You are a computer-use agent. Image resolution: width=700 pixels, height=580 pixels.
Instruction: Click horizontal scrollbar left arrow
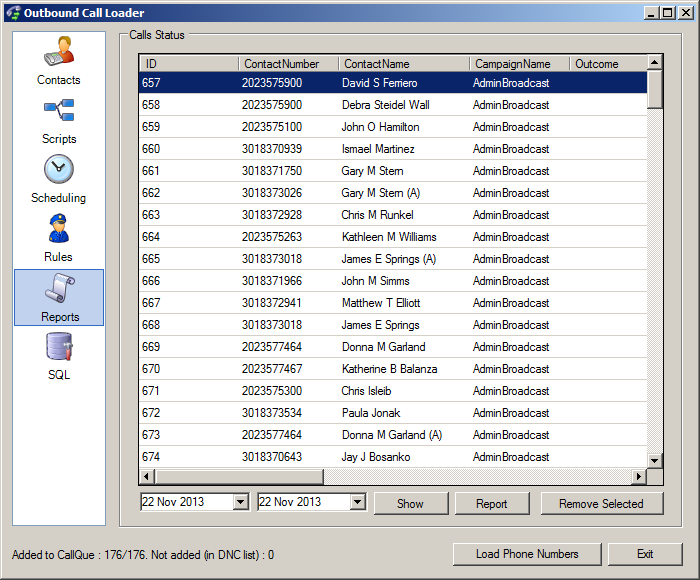pos(146,476)
